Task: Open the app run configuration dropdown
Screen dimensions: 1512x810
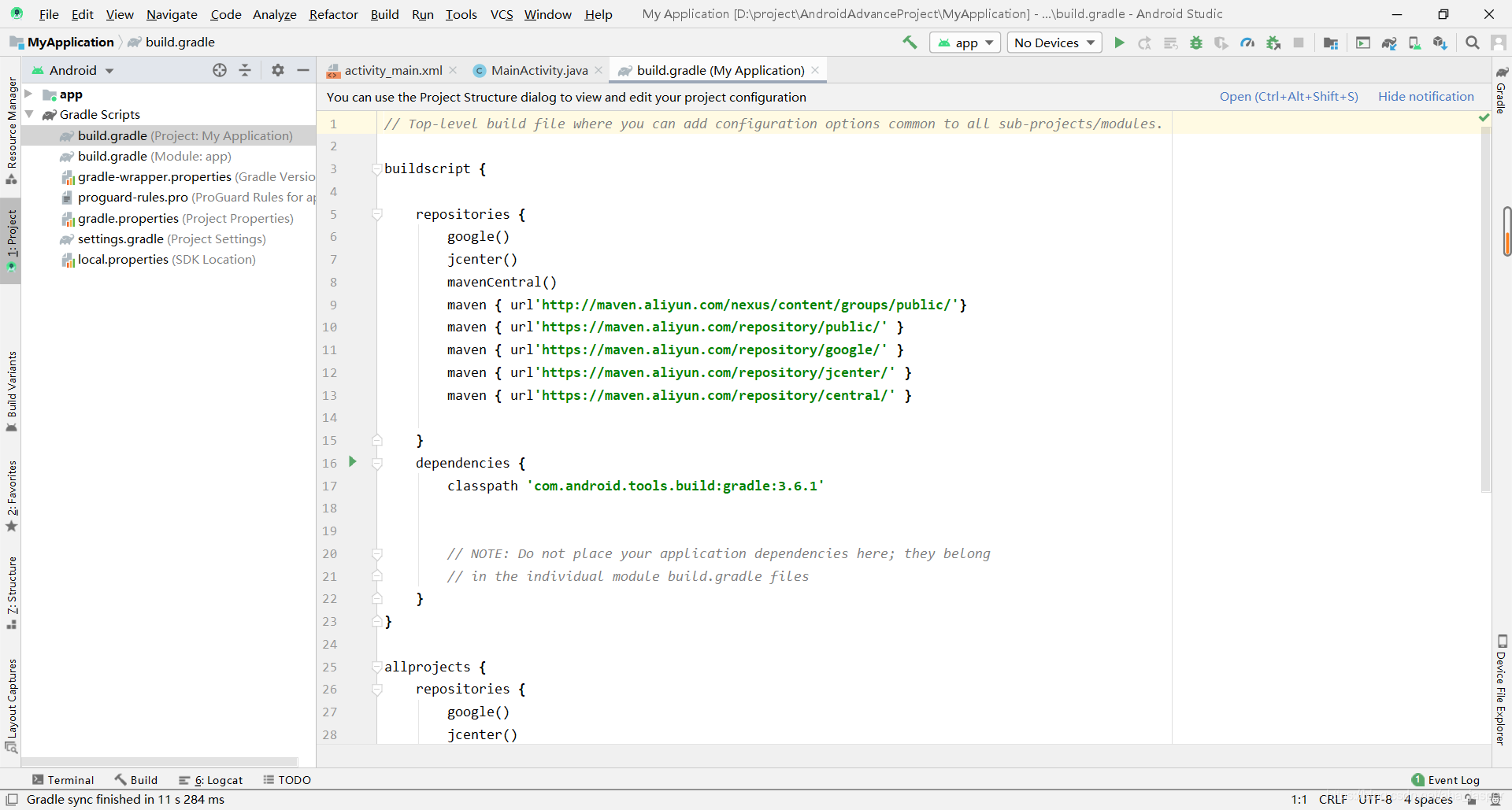Action: [x=965, y=43]
